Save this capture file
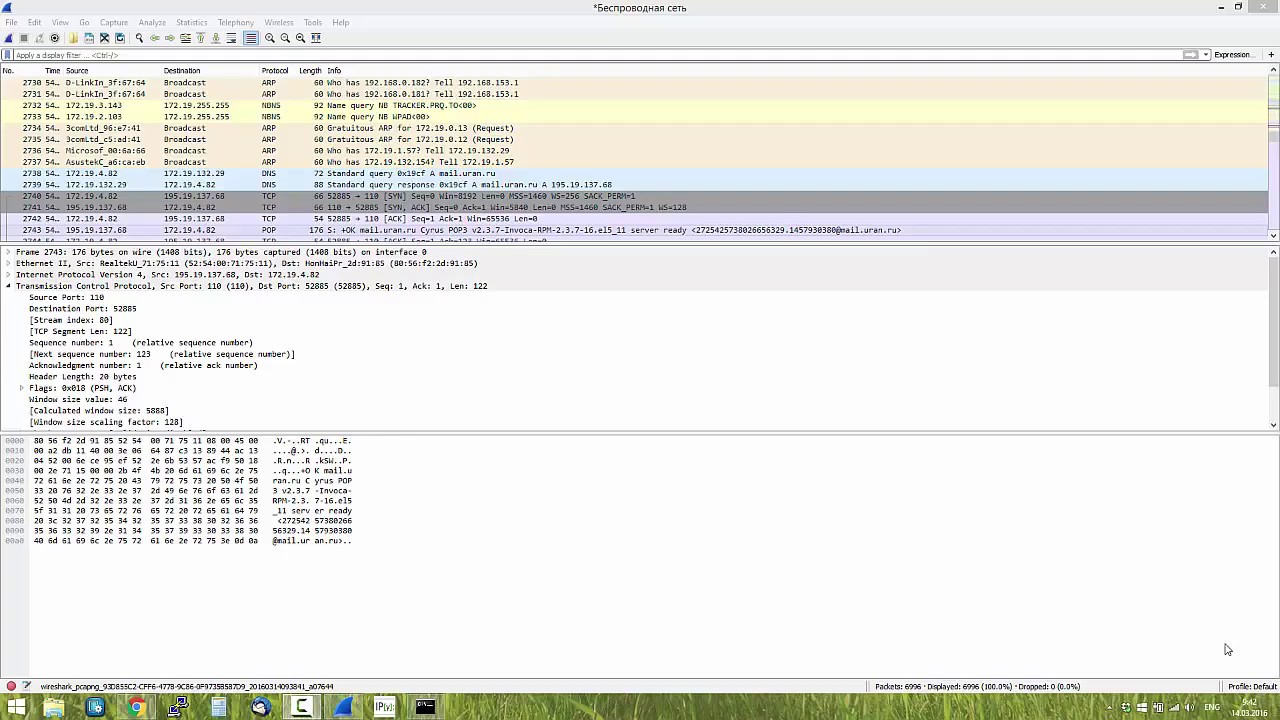This screenshot has height=720, width=1280. click(88, 38)
